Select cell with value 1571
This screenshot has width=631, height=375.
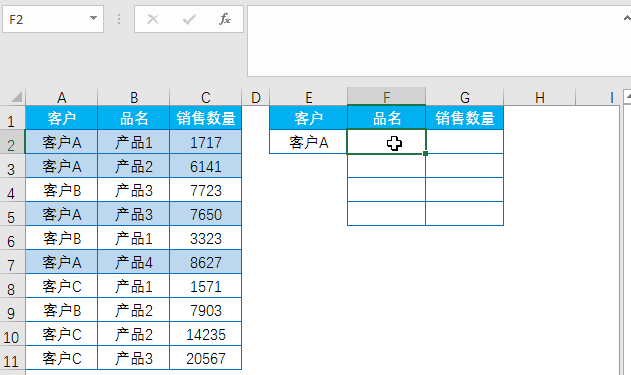(206, 286)
